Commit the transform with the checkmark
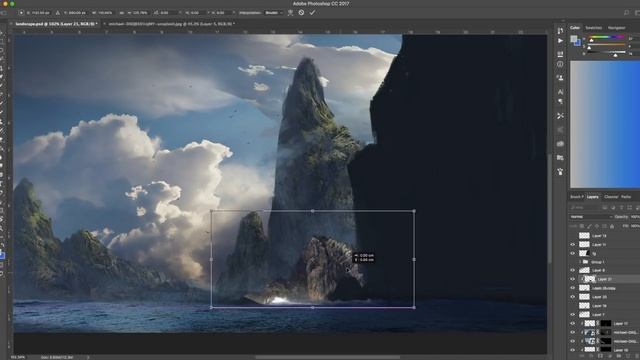The width and height of the screenshot is (640, 360). (312, 13)
